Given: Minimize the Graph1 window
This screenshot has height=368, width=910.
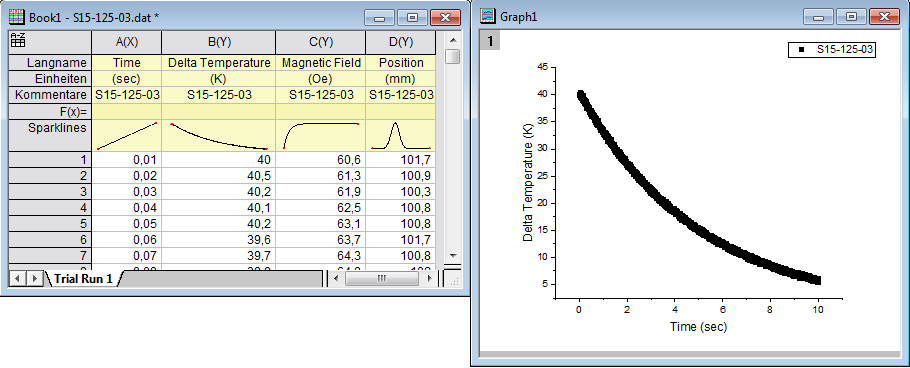Looking at the screenshot, I should coord(818,17).
